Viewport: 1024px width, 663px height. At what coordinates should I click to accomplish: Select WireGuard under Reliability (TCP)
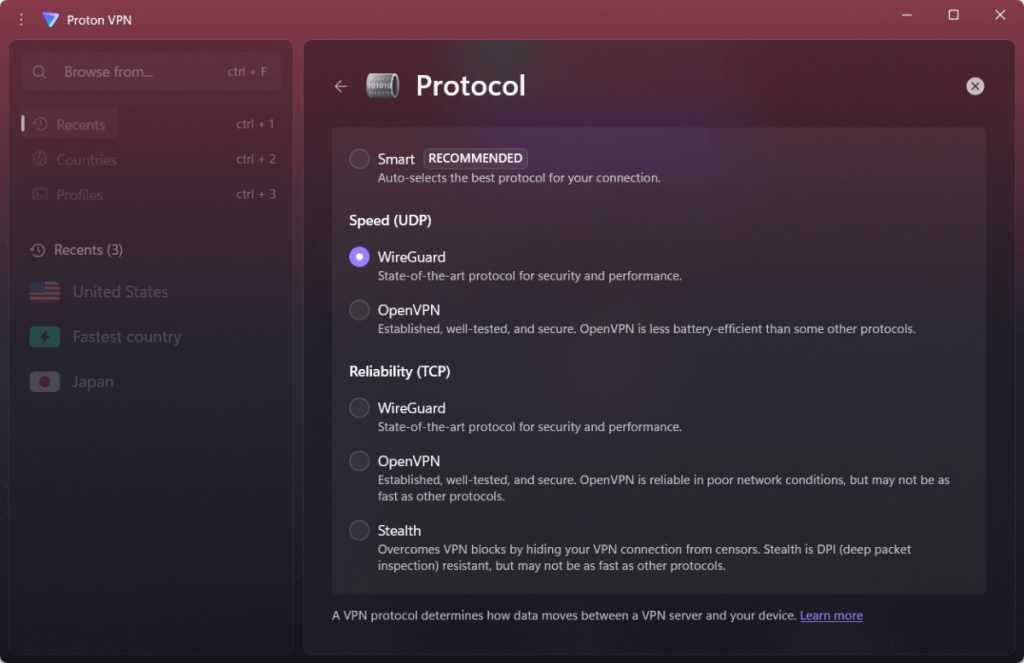click(x=359, y=408)
